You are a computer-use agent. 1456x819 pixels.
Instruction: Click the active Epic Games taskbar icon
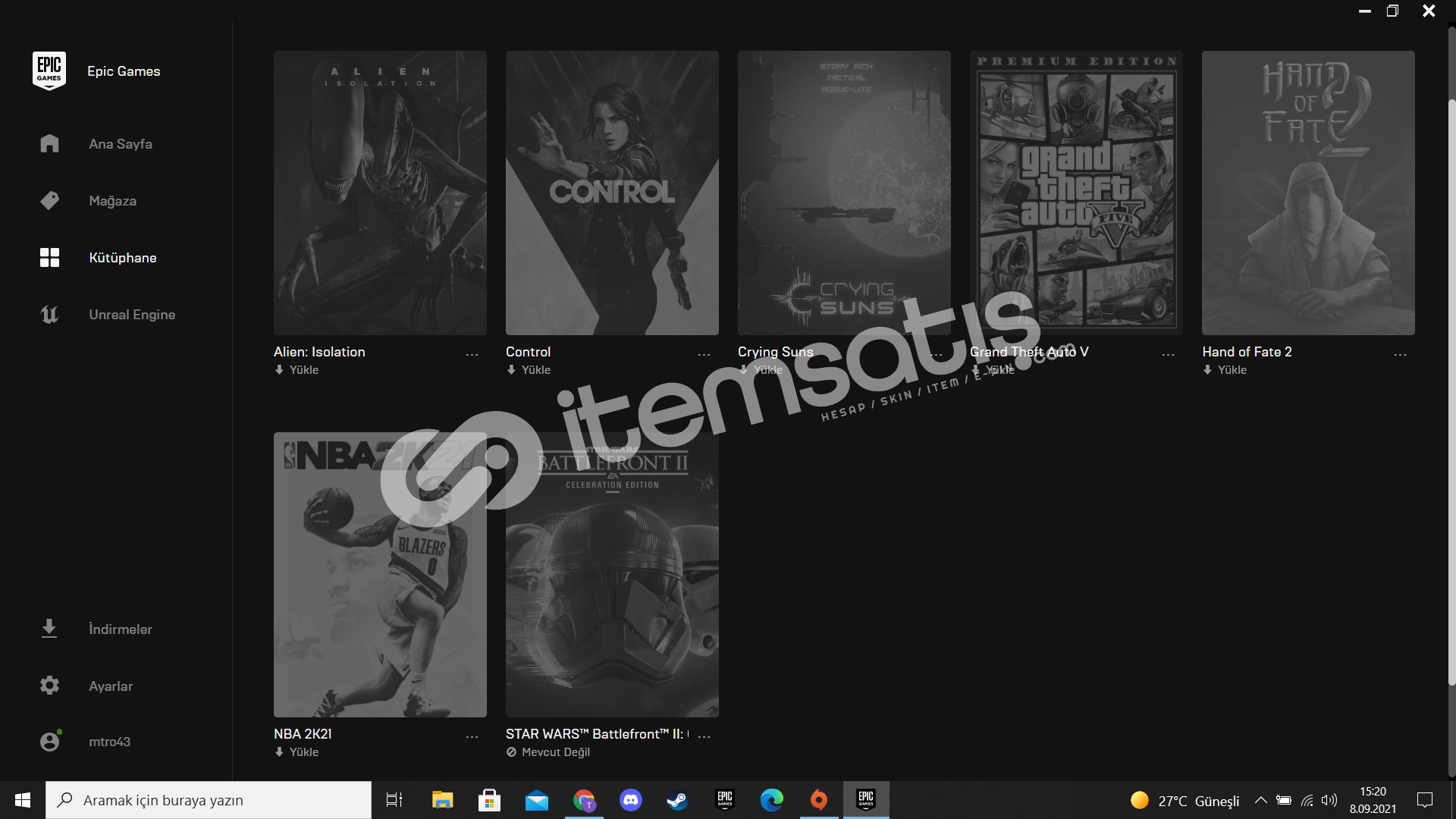coord(866,800)
